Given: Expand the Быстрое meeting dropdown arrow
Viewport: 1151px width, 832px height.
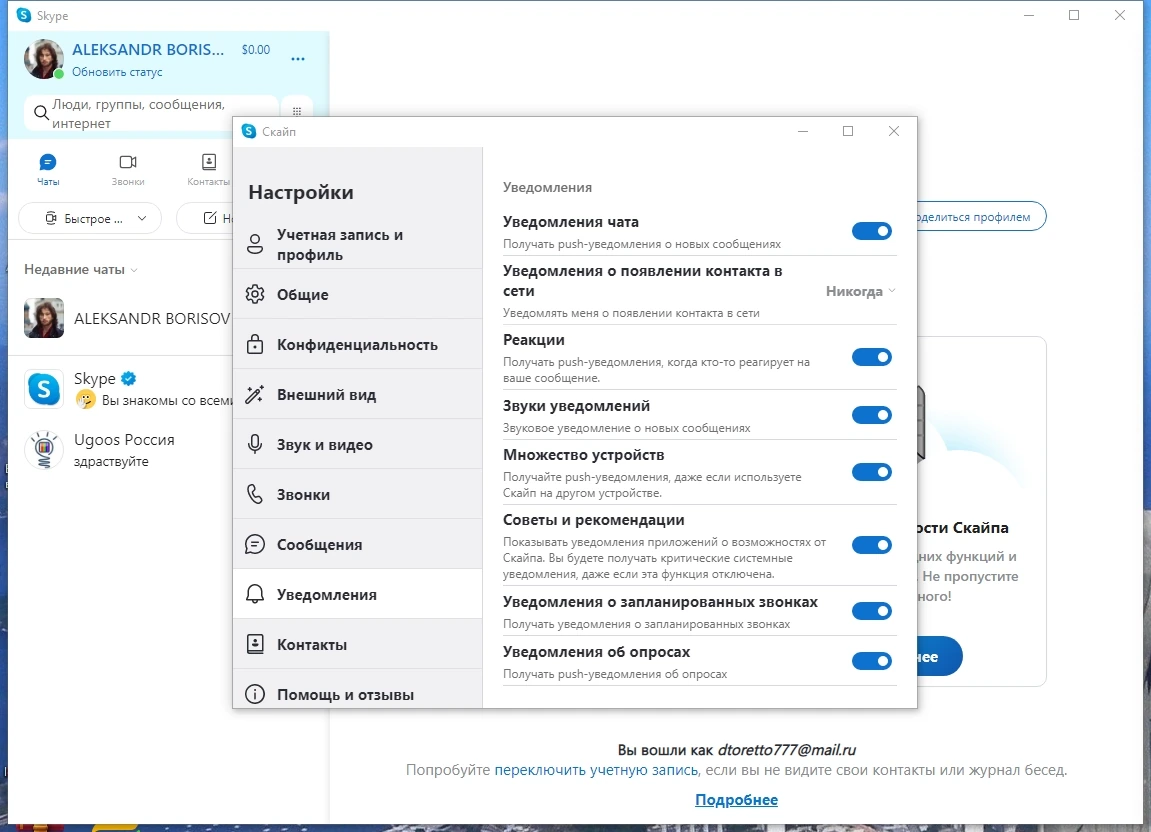Looking at the screenshot, I should click(142, 218).
